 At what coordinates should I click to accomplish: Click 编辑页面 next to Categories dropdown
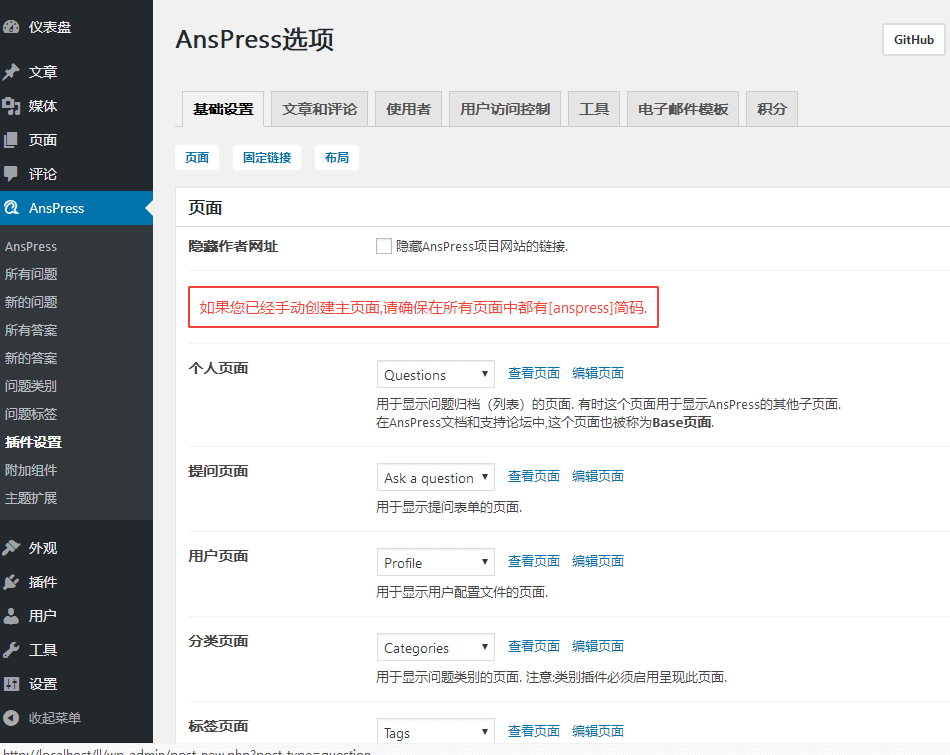pos(597,645)
